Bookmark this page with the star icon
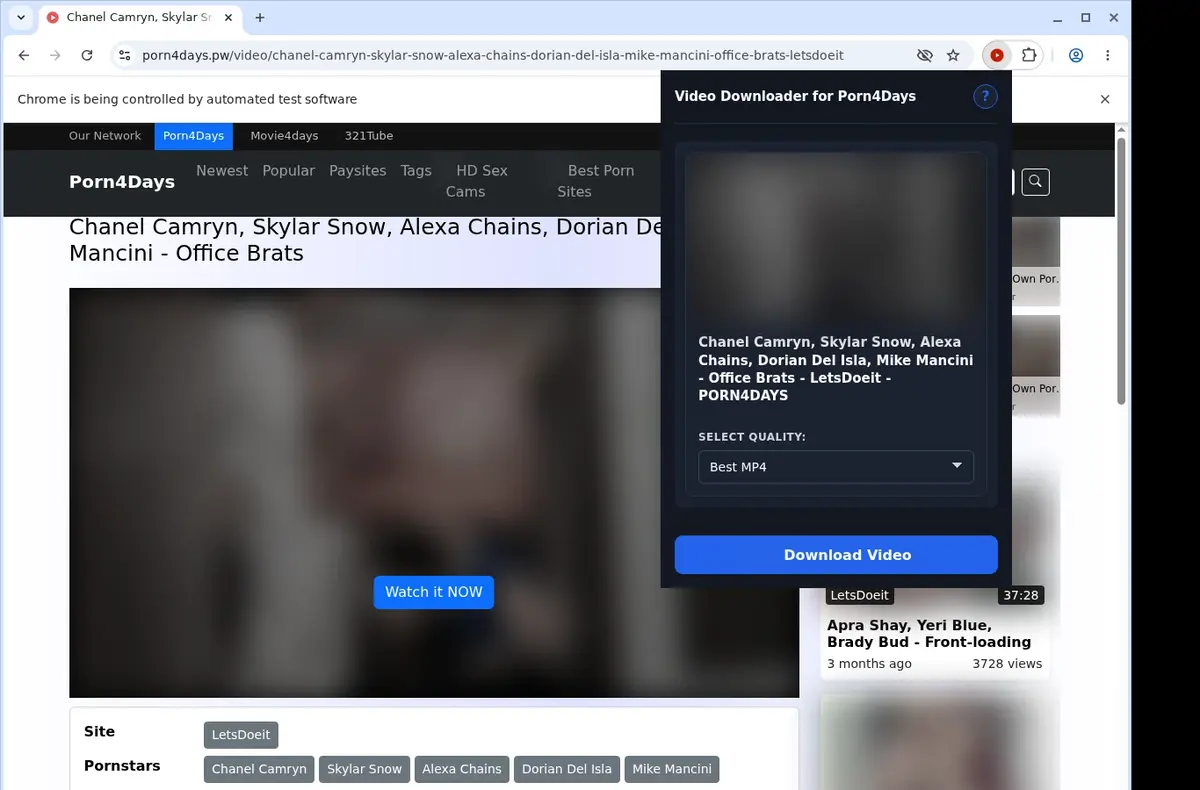Image resolution: width=1200 pixels, height=790 pixels. point(953,56)
